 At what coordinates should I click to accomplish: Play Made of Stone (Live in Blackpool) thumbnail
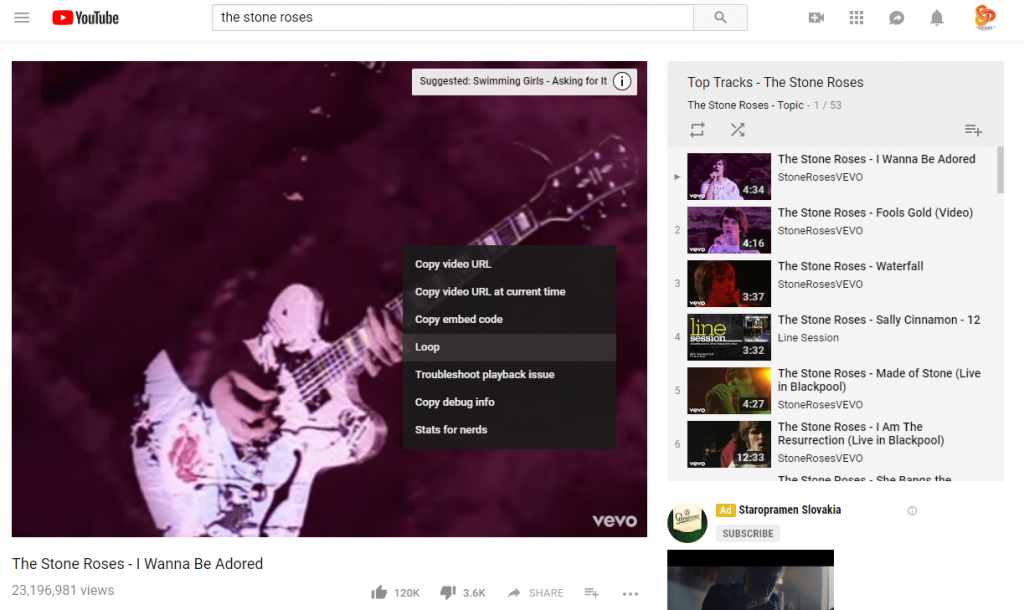(729, 391)
